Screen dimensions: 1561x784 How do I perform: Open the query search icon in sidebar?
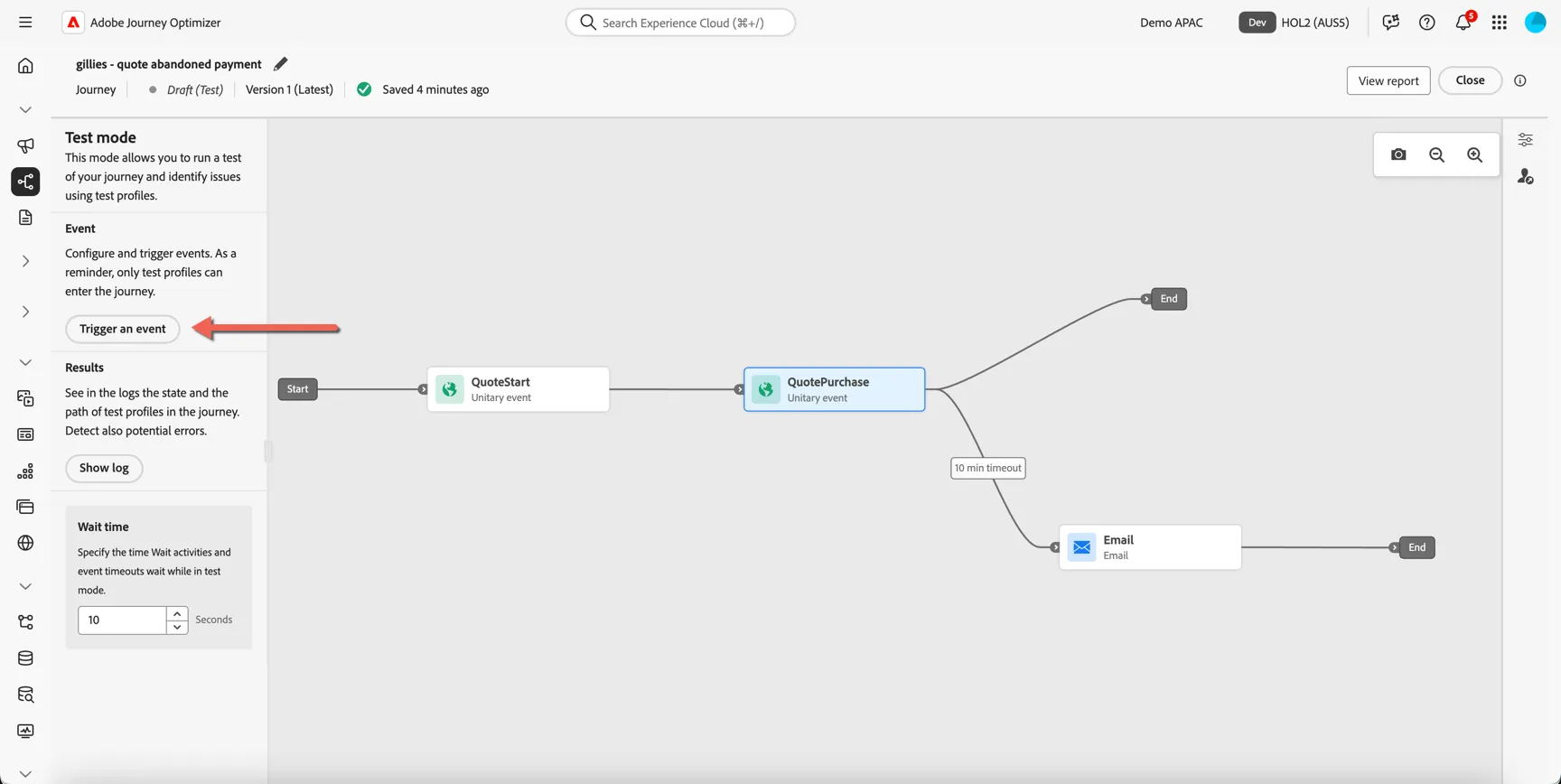click(x=25, y=695)
